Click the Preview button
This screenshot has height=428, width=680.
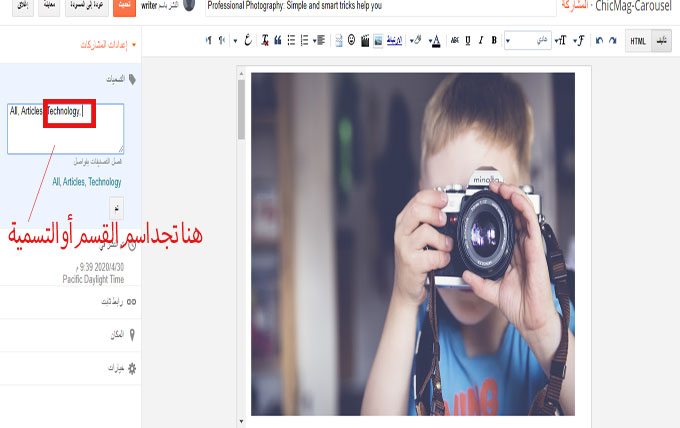(x=49, y=6)
